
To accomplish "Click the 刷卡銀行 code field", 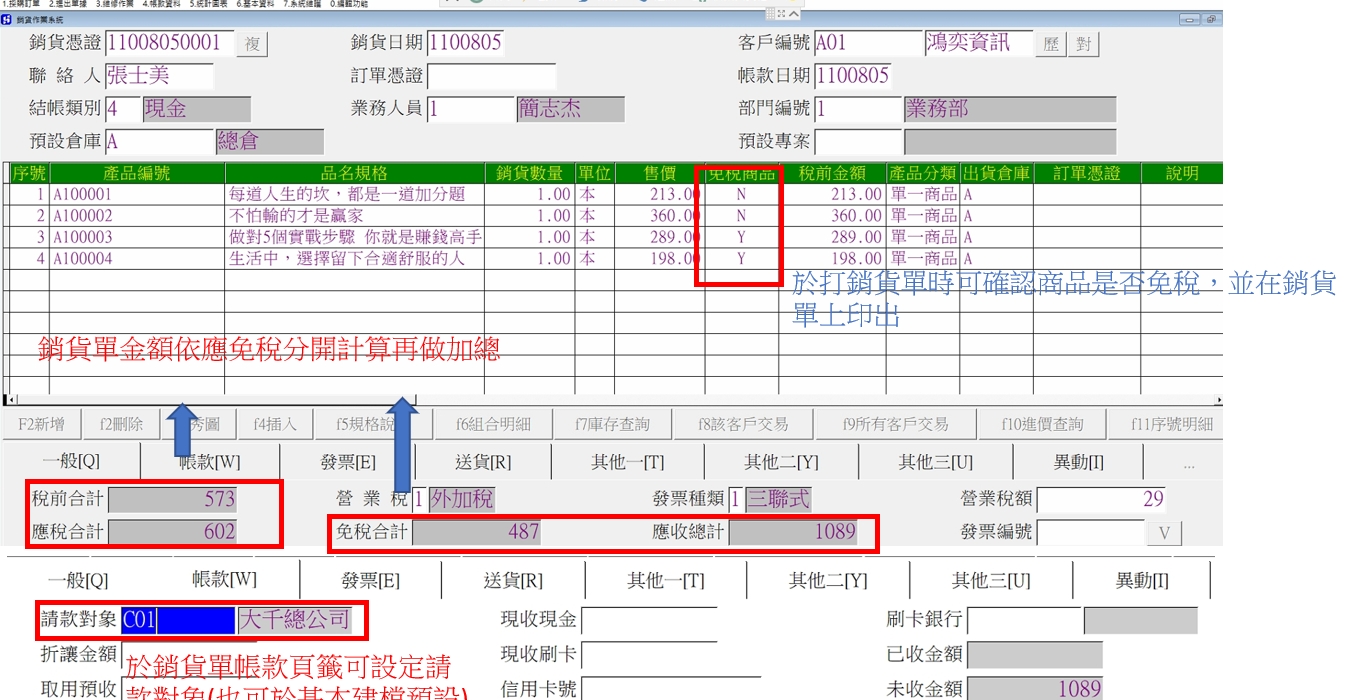I will coord(1024,620).
